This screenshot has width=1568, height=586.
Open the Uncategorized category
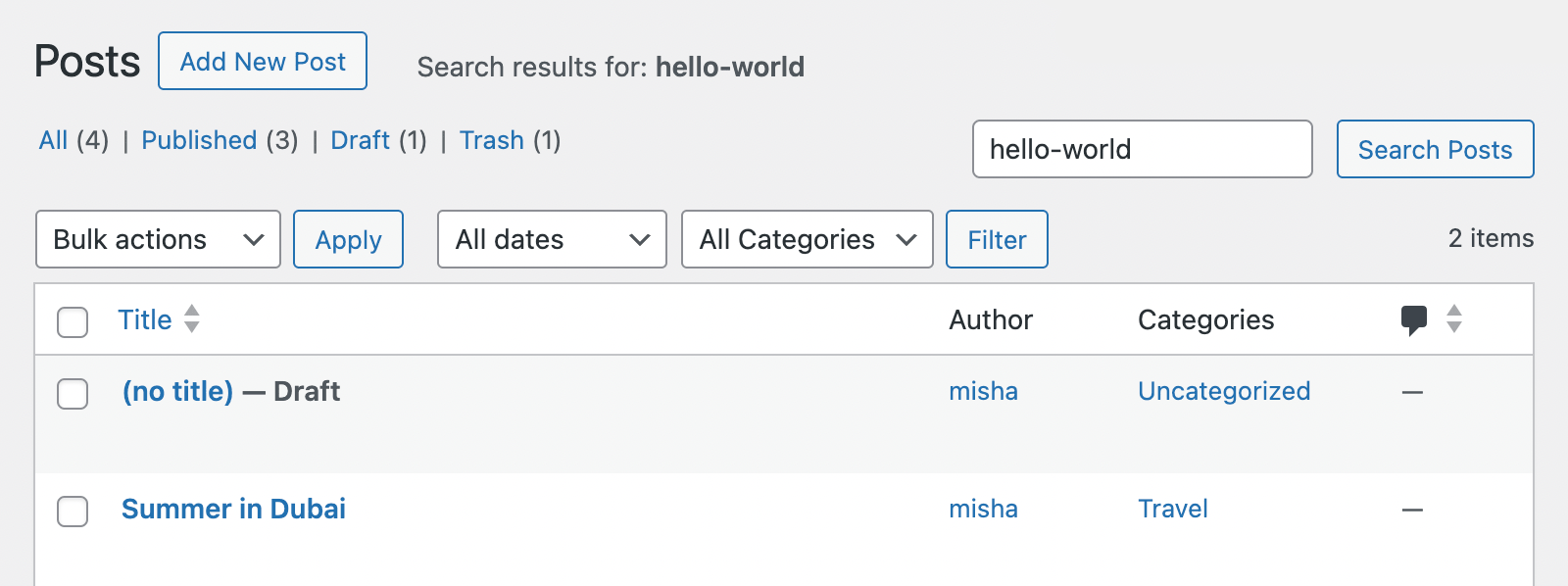[1223, 391]
